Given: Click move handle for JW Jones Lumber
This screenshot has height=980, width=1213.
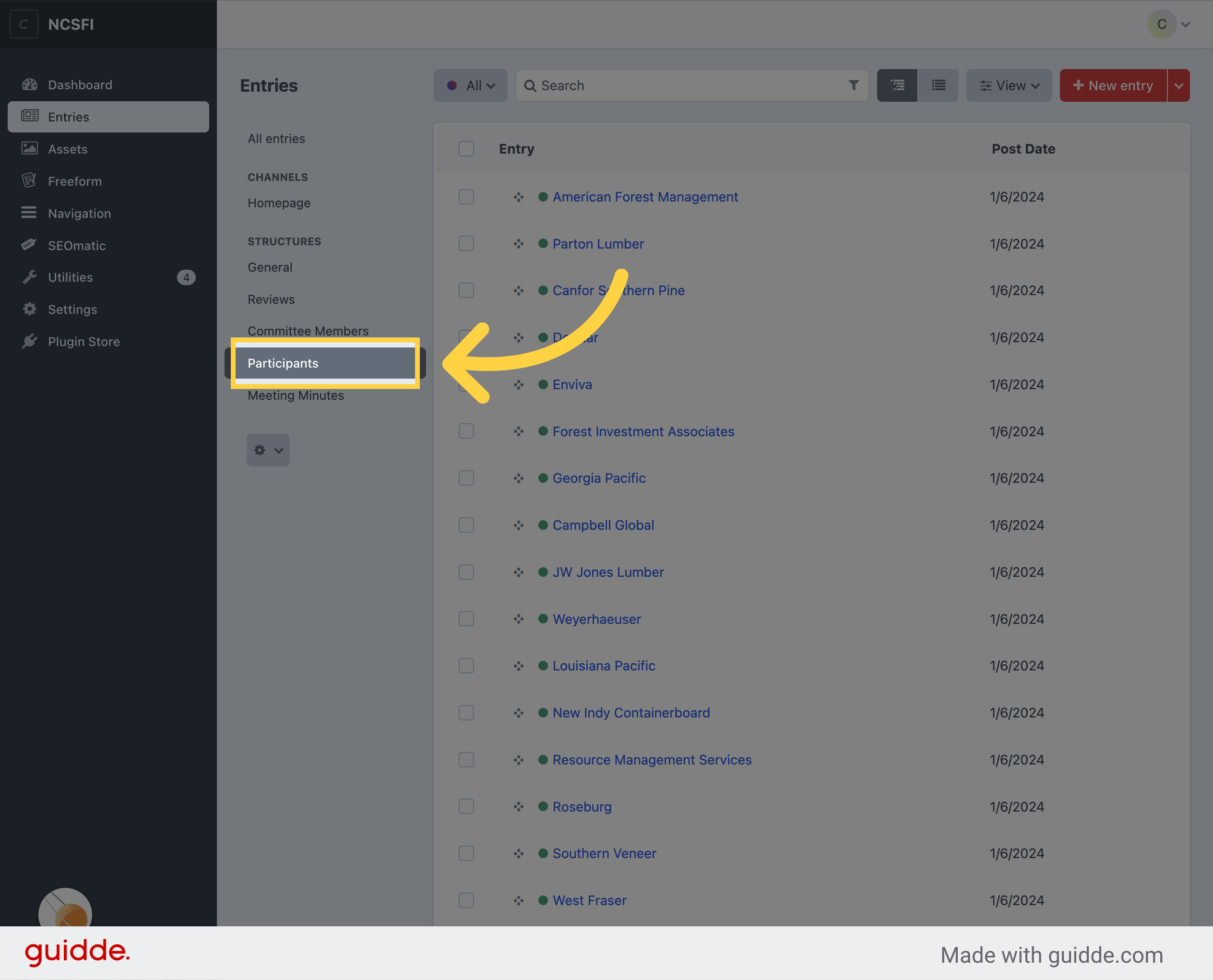Looking at the screenshot, I should point(519,572).
